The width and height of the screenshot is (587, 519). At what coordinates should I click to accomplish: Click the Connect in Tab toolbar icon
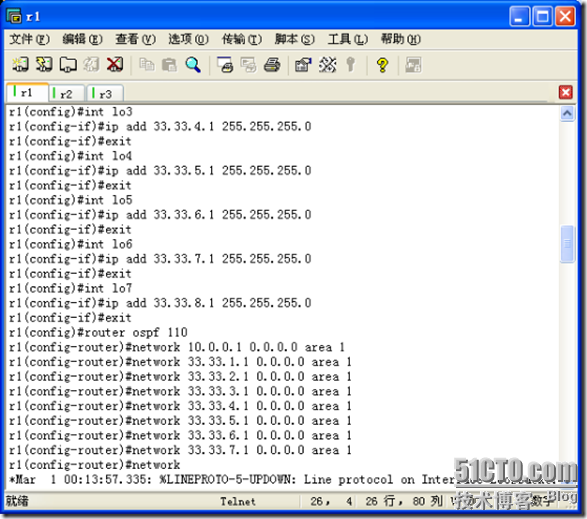[68, 65]
